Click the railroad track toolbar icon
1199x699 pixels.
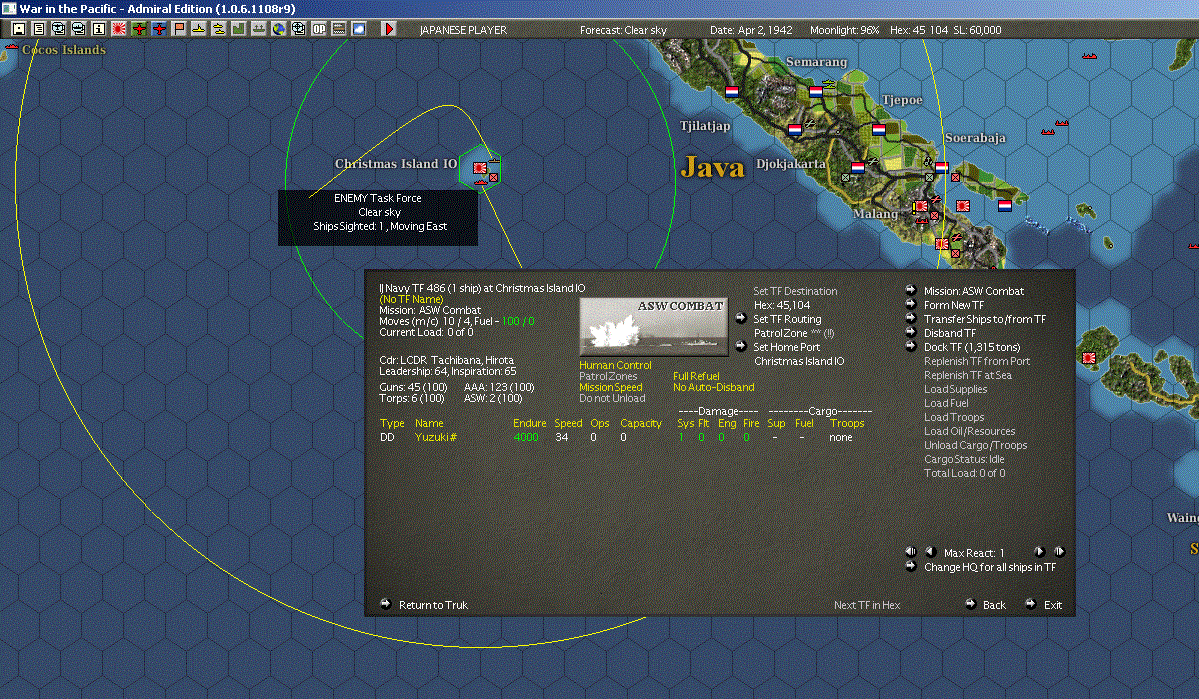click(339, 29)
